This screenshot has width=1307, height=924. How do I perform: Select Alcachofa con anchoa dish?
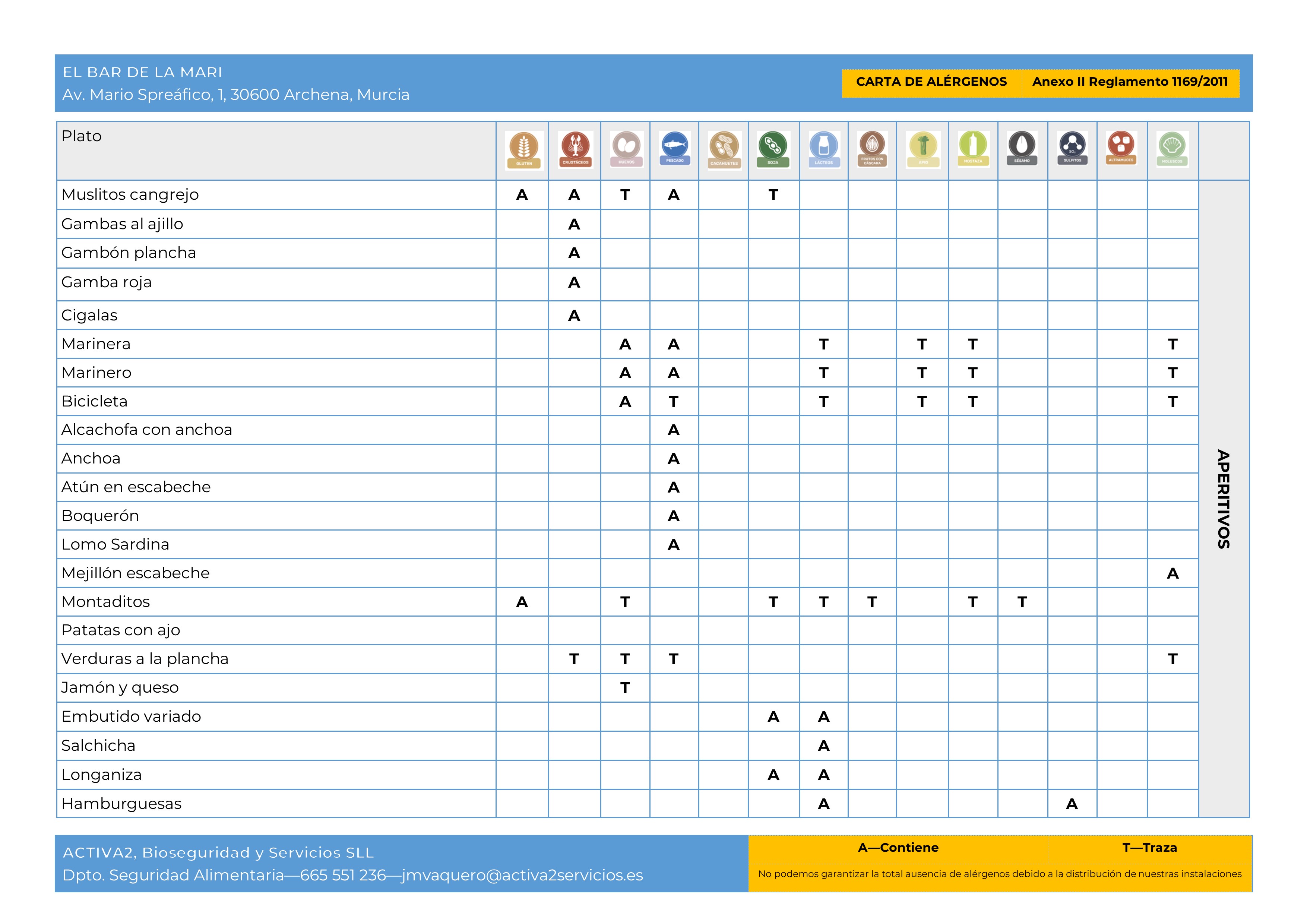point(147,430)
